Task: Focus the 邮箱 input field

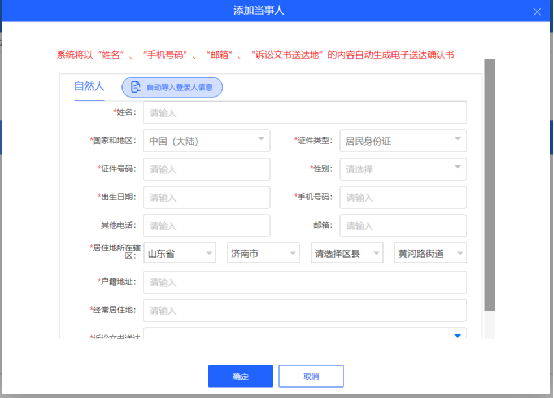Action: [x=403, y=226]
